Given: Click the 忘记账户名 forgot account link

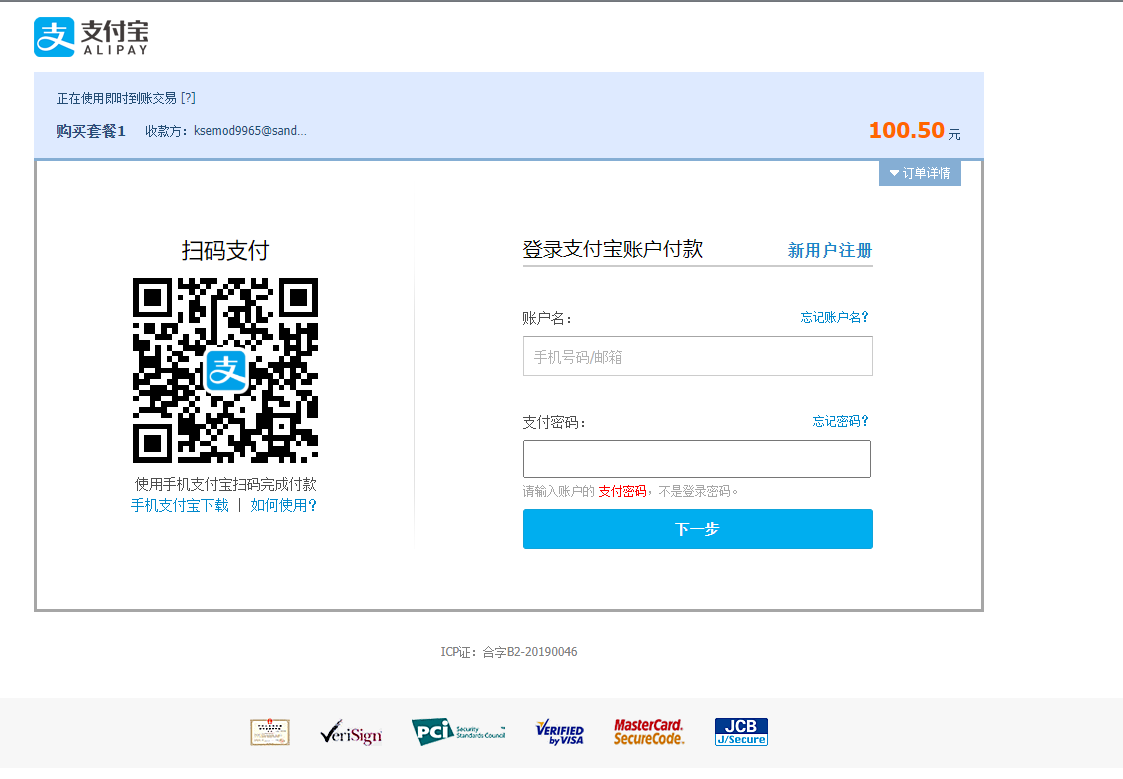Looking at the screenshot, I should 833,317.
